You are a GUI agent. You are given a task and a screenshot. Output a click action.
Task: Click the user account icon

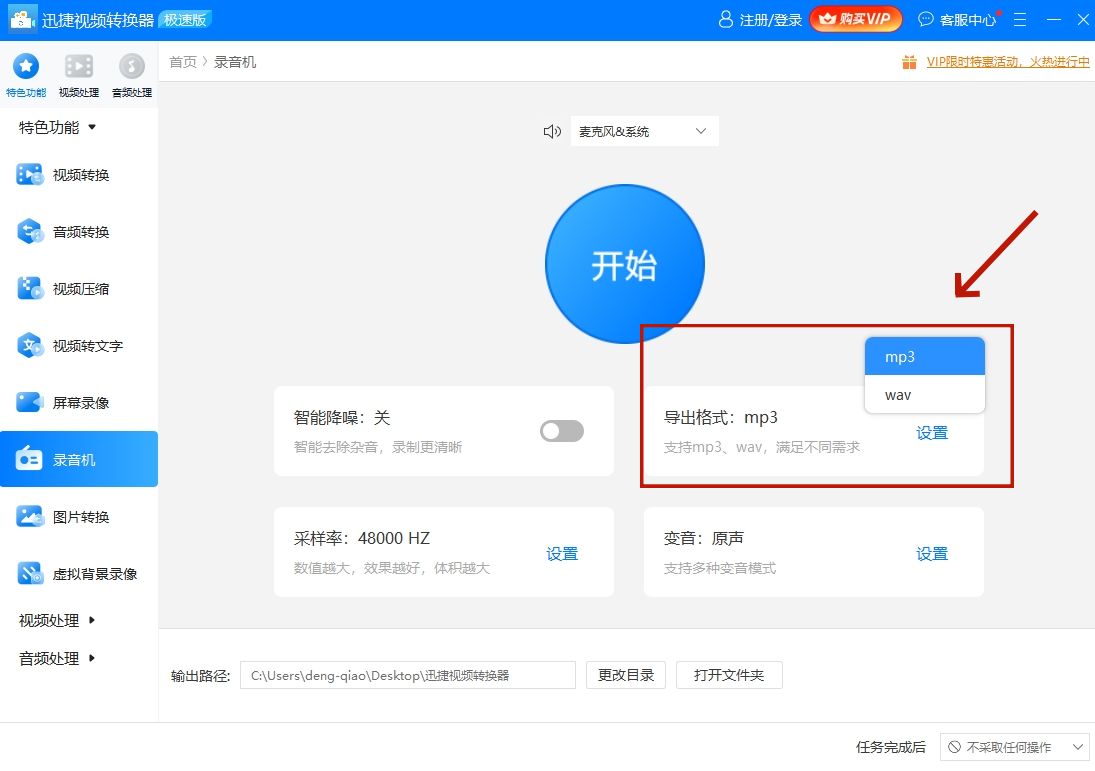[x=726, y=19]
